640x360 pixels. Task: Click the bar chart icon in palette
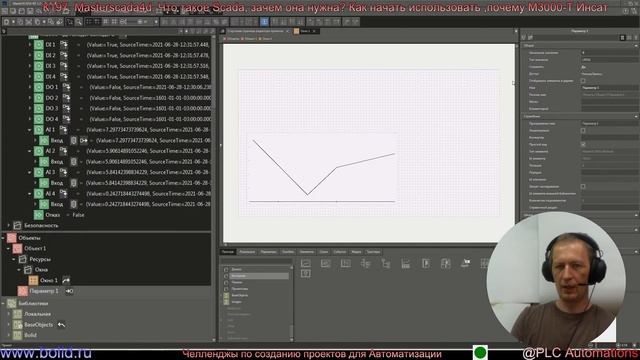point(406,263)
